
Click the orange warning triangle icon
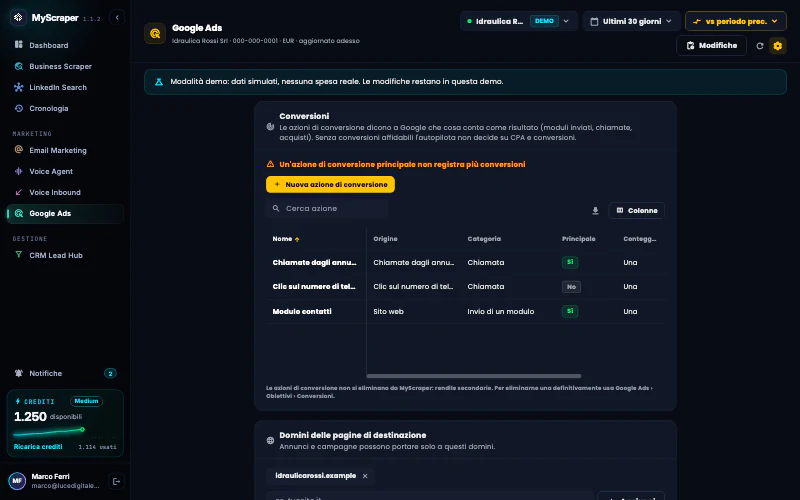coord(270,164)
